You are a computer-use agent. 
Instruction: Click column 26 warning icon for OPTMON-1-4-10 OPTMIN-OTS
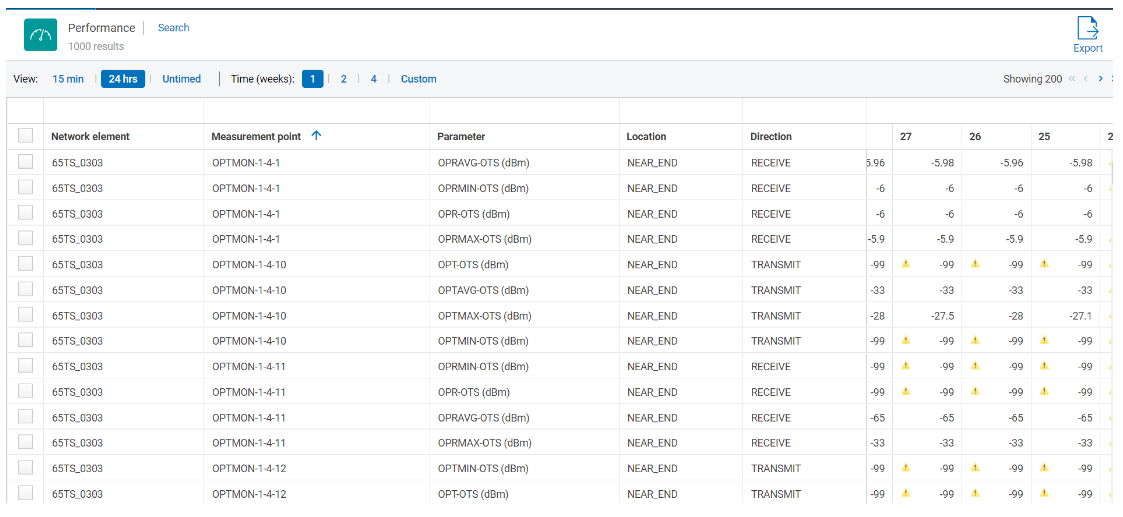click(975, 340)
